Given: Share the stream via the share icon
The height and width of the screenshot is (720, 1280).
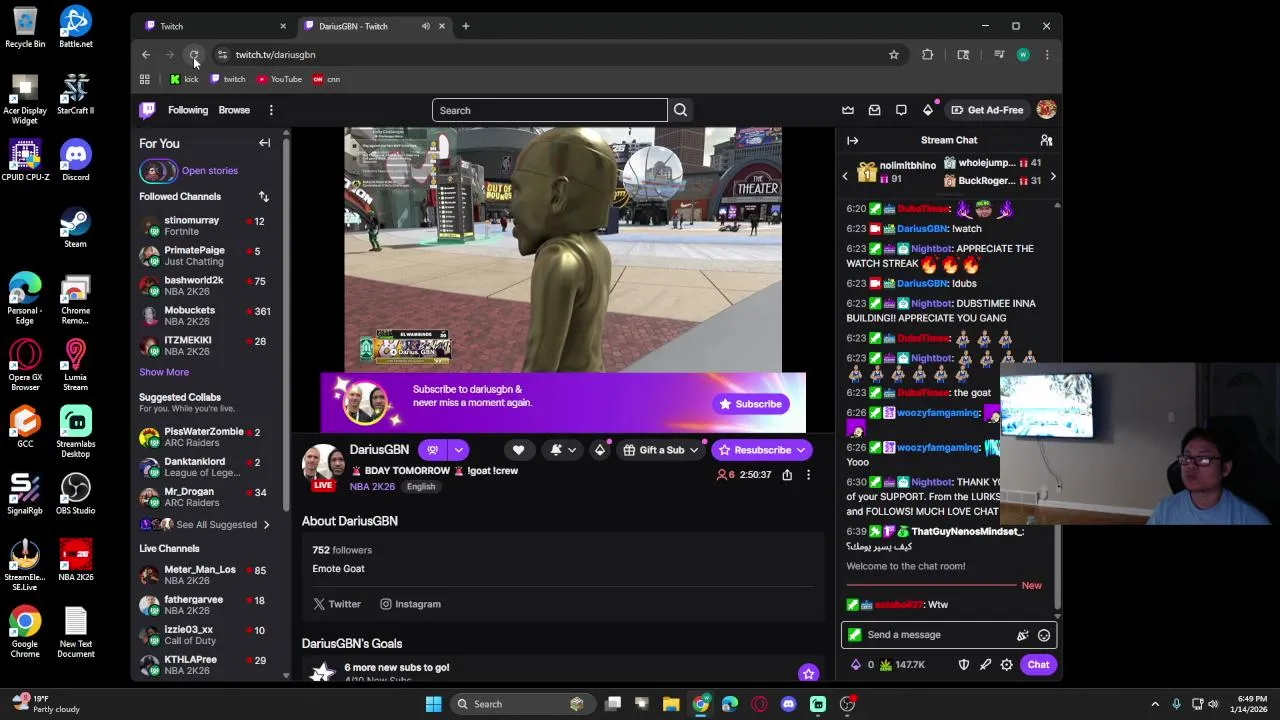Looking at the screenshot, I should click(787, 475).
